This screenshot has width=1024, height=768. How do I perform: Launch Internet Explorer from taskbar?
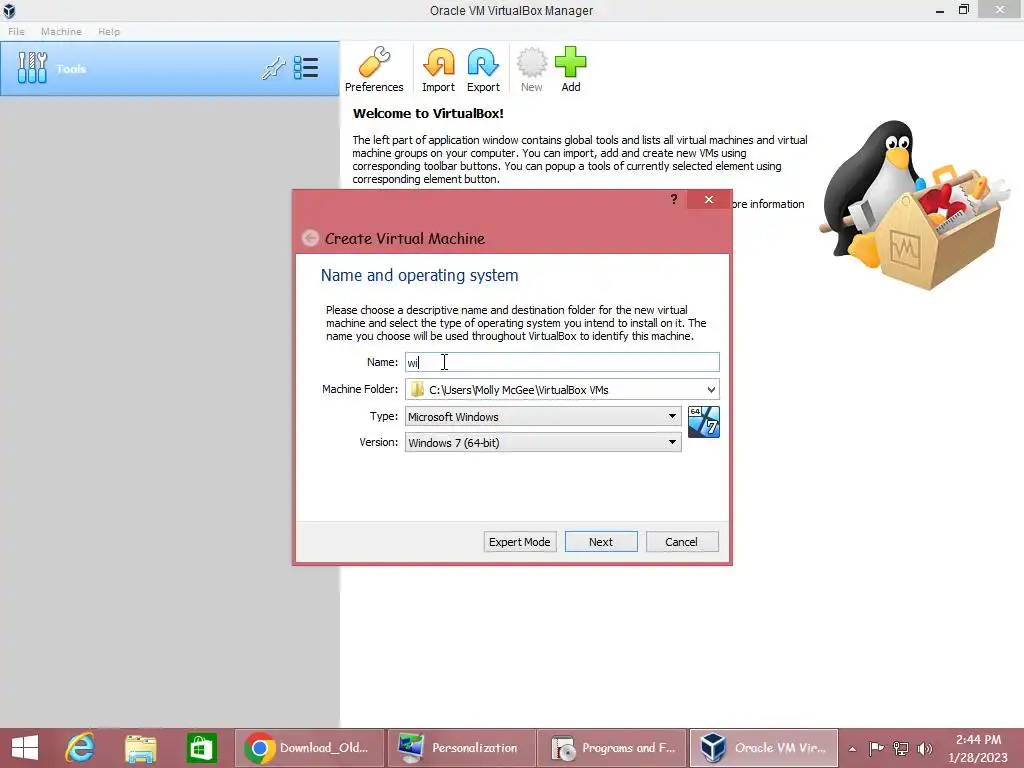(x=80, y=748)
